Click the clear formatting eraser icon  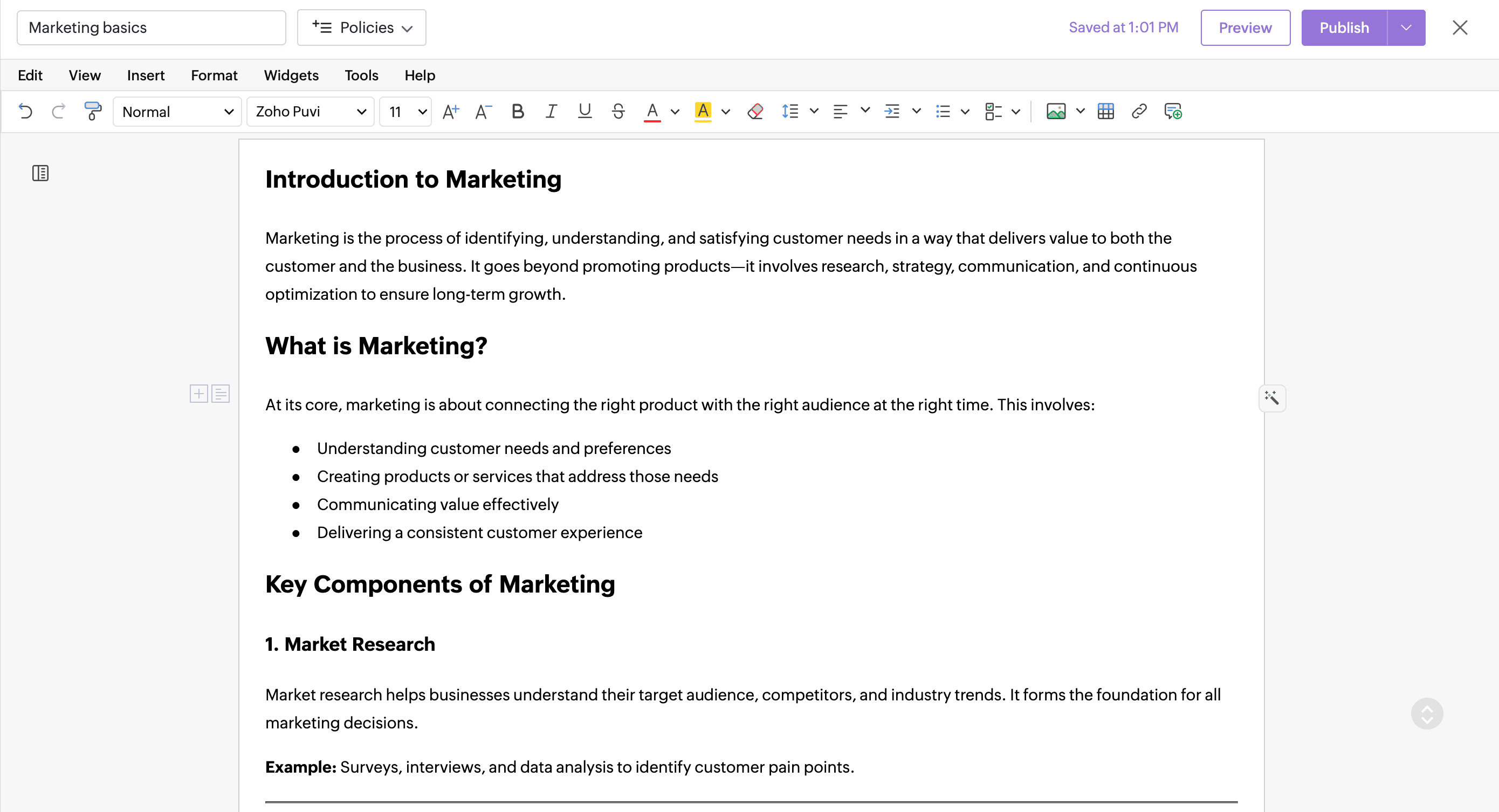tap(755, 111)
